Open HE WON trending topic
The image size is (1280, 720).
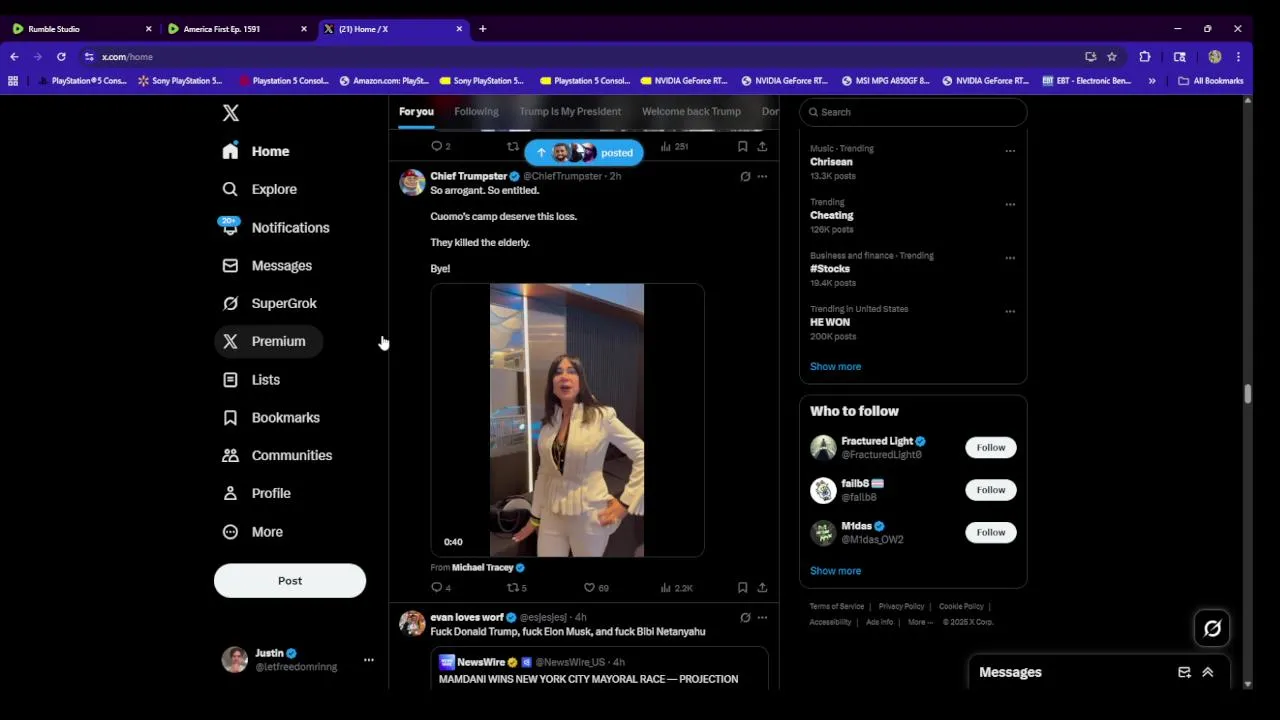click(x=830, y=322)
